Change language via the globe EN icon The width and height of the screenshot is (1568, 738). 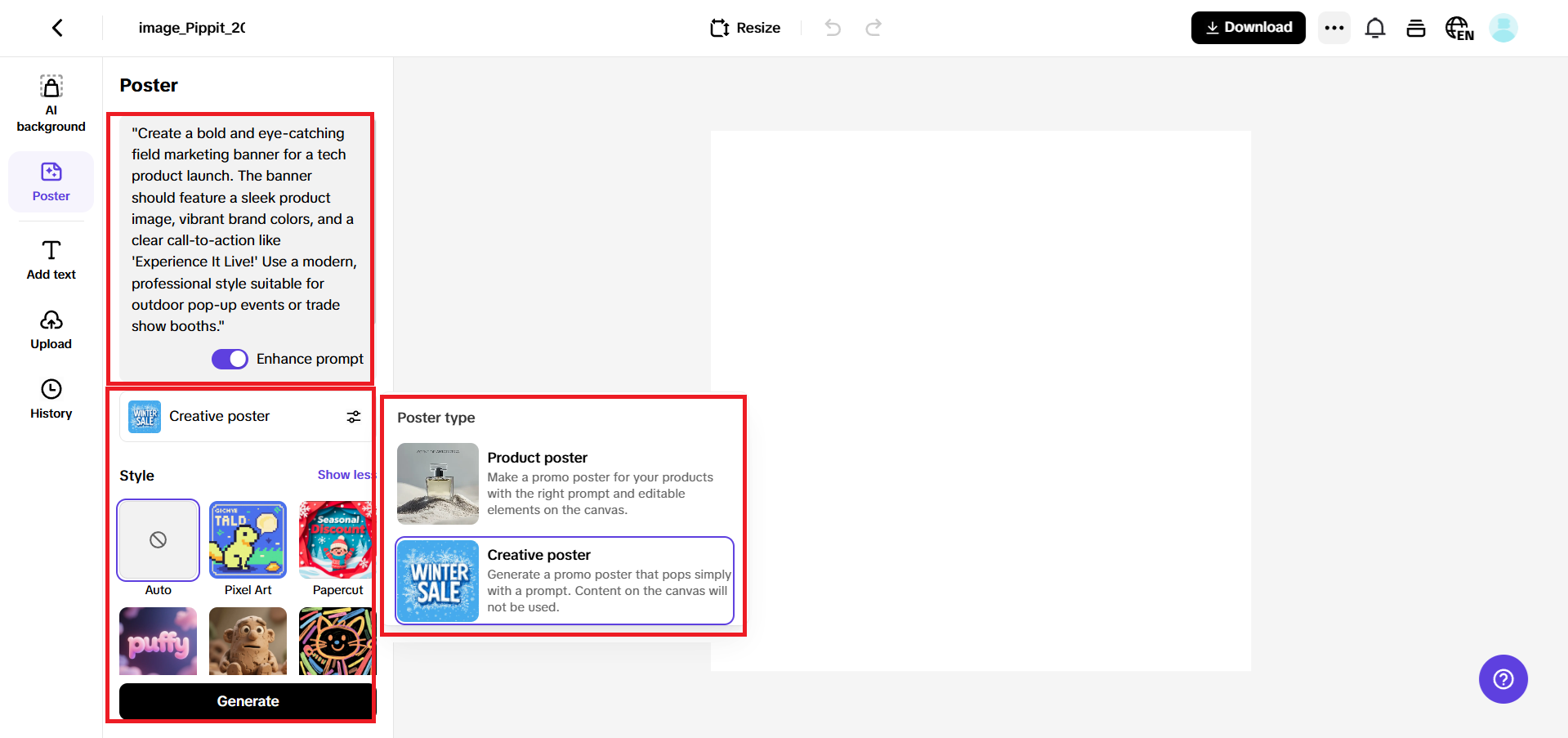click(x=1459, y=29)
